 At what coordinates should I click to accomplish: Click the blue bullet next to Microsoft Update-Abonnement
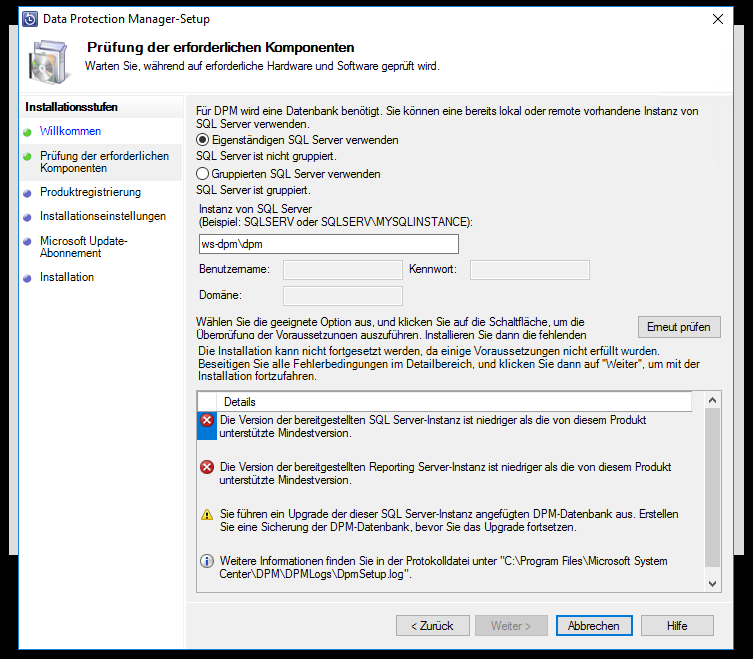coord(27,242)
